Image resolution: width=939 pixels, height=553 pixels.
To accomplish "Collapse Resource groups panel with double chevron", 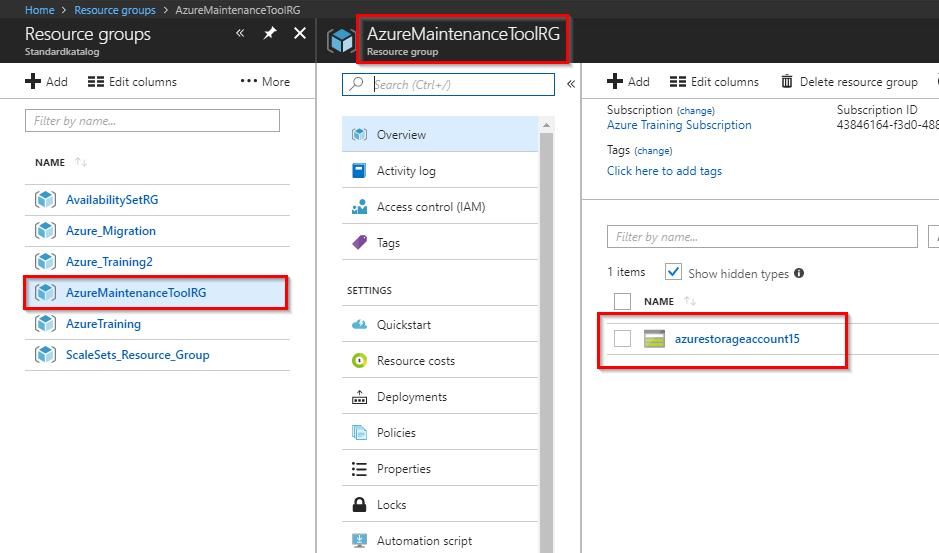I will click(240, 34).
